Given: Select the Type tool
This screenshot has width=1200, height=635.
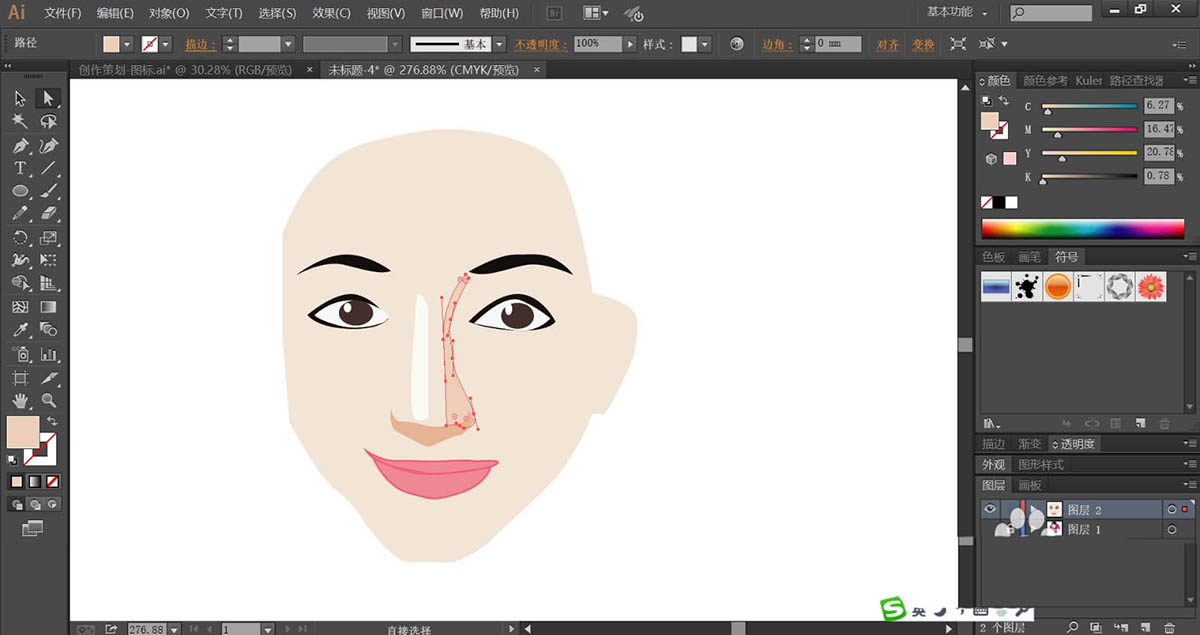Looking at the screenshot, I should (20, 168).
